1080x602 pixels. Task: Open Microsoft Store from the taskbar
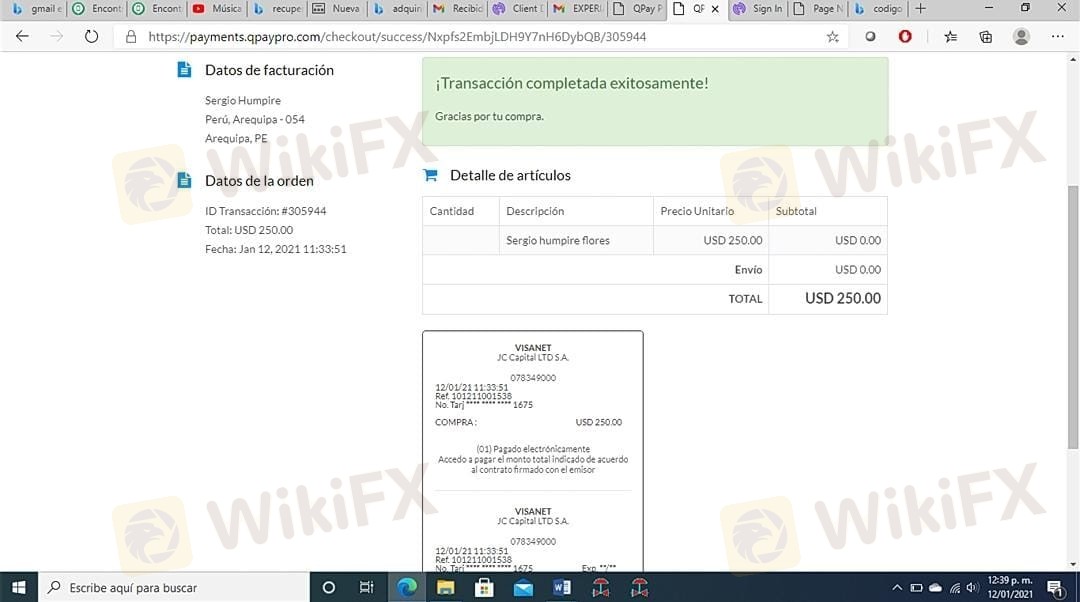[484, 587]
